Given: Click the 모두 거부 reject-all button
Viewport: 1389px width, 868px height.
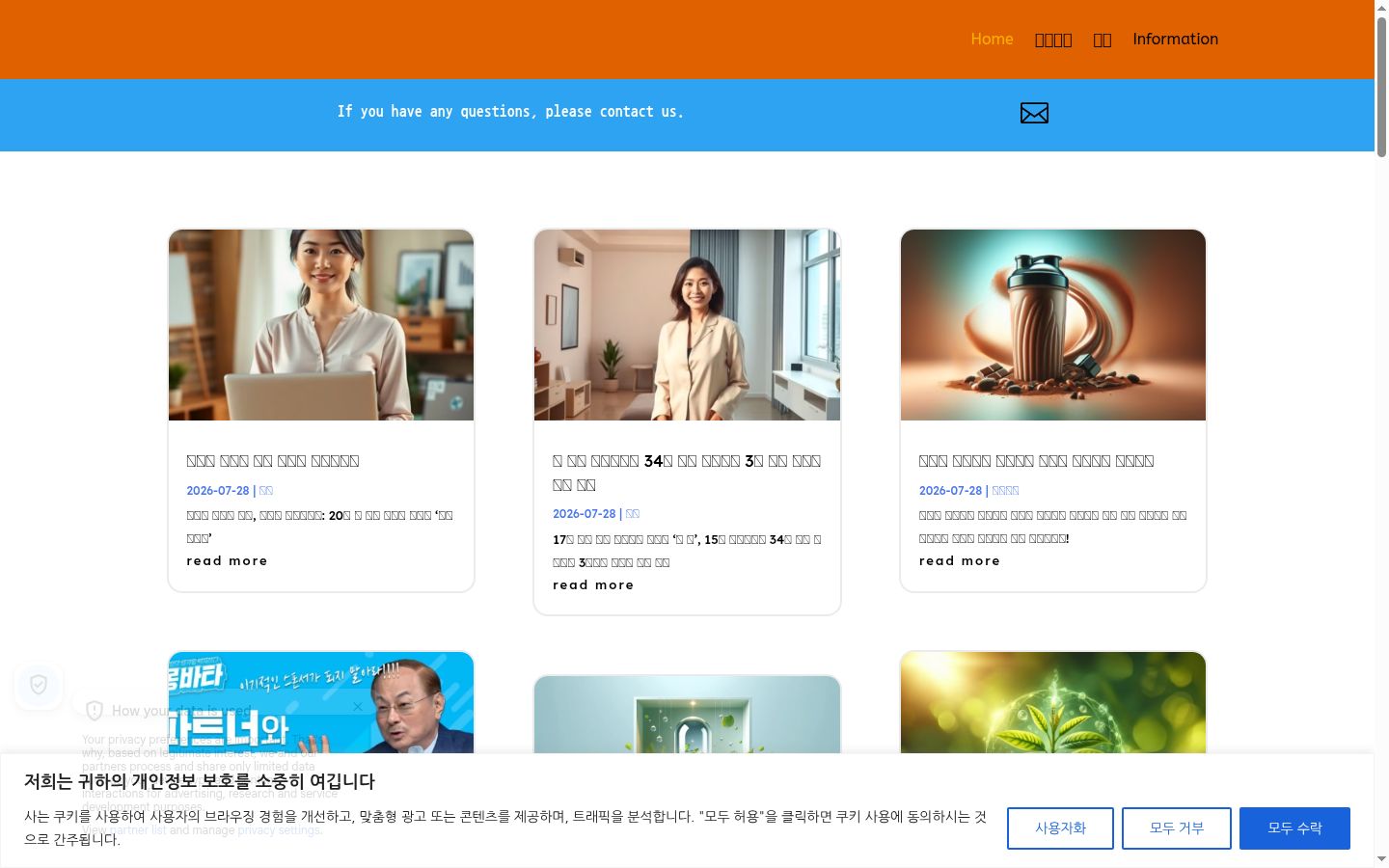Looking at the screenshot, I should (x=1177, y=828).
